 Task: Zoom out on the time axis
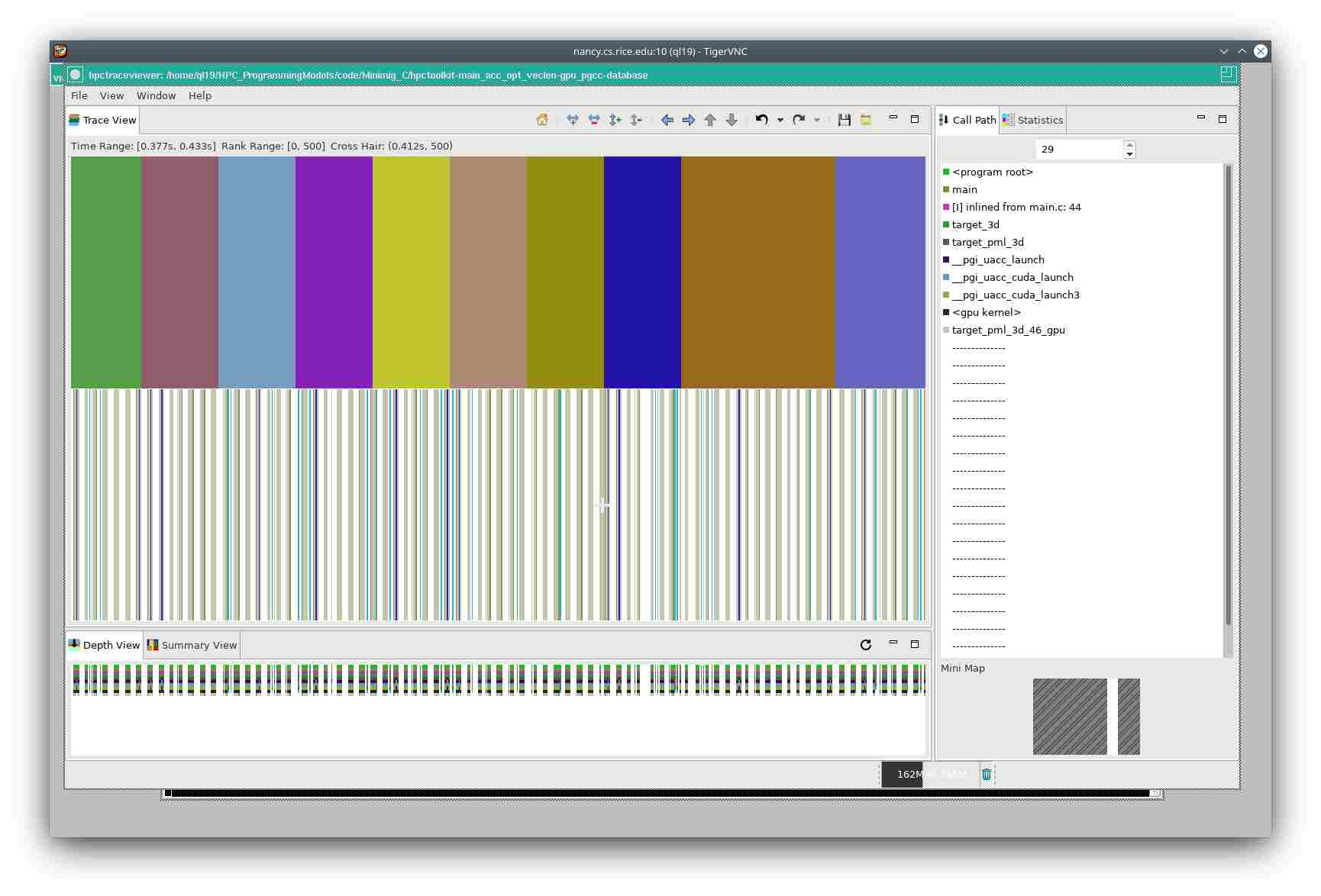(x=594, y=120)
